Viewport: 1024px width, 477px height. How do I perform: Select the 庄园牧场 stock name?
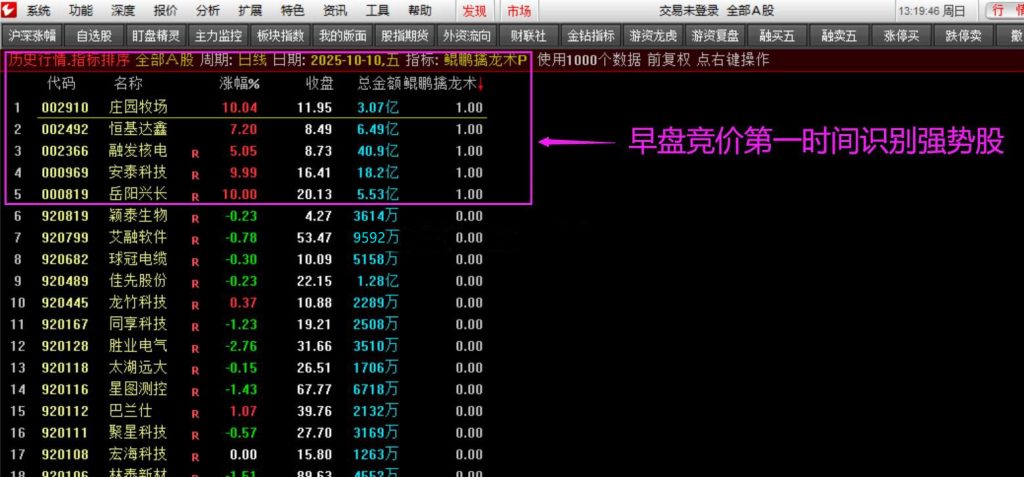coord(138,107)
